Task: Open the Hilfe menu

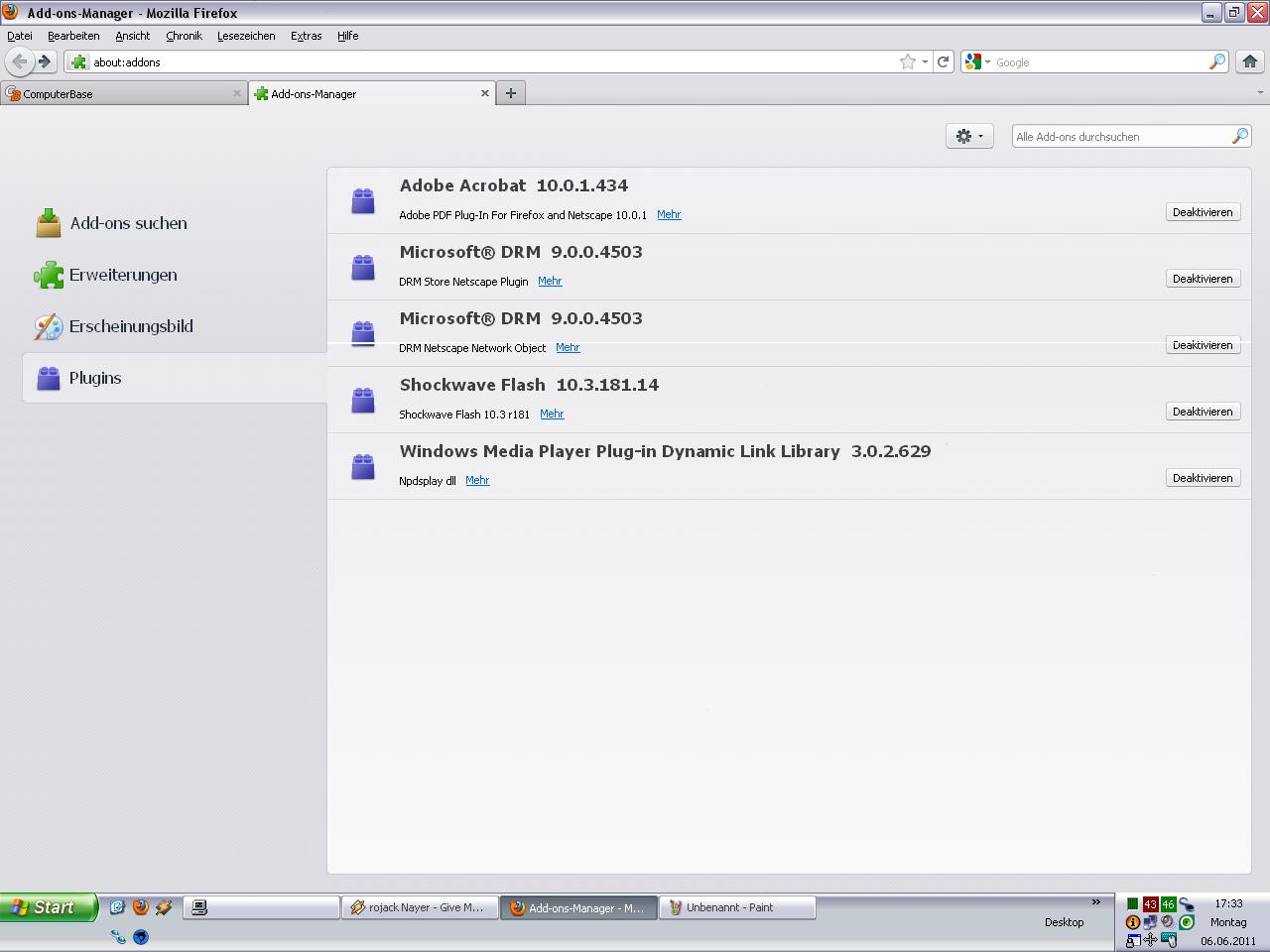Action: (x=347, y=36)
